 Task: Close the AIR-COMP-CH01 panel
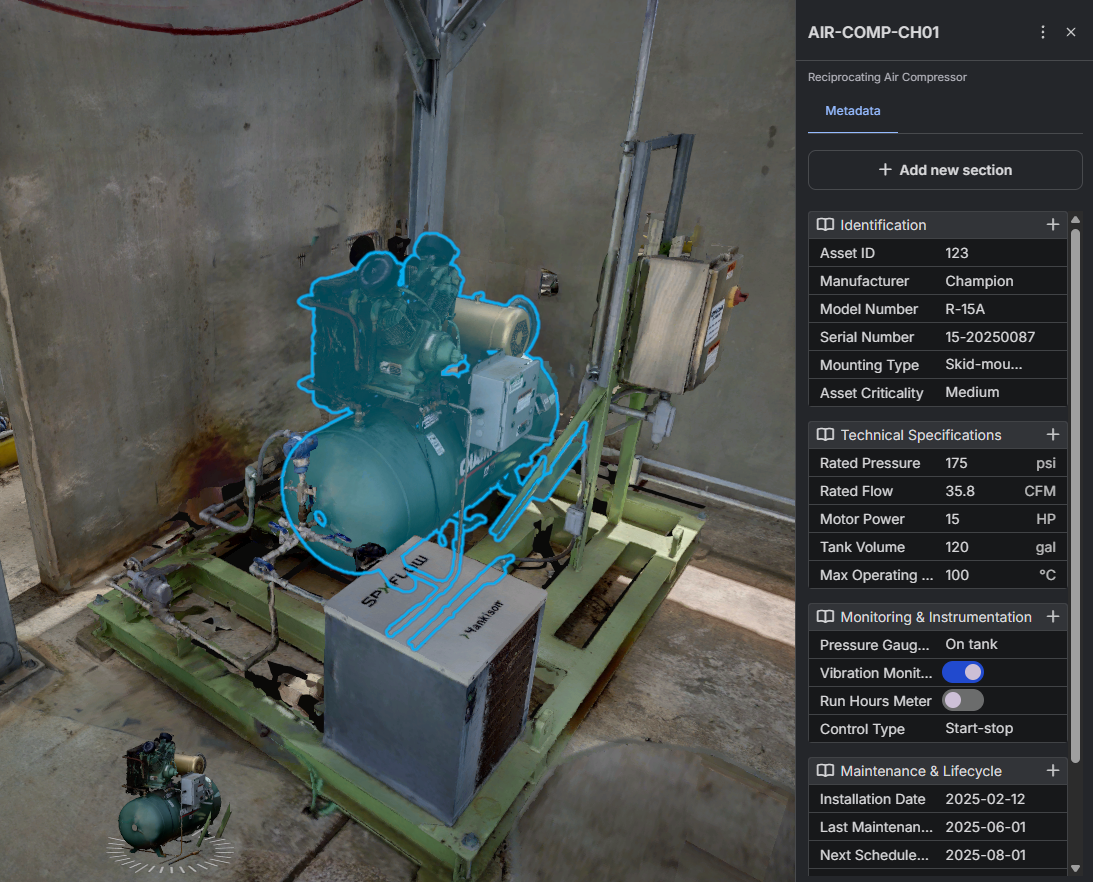(1071, 32)
